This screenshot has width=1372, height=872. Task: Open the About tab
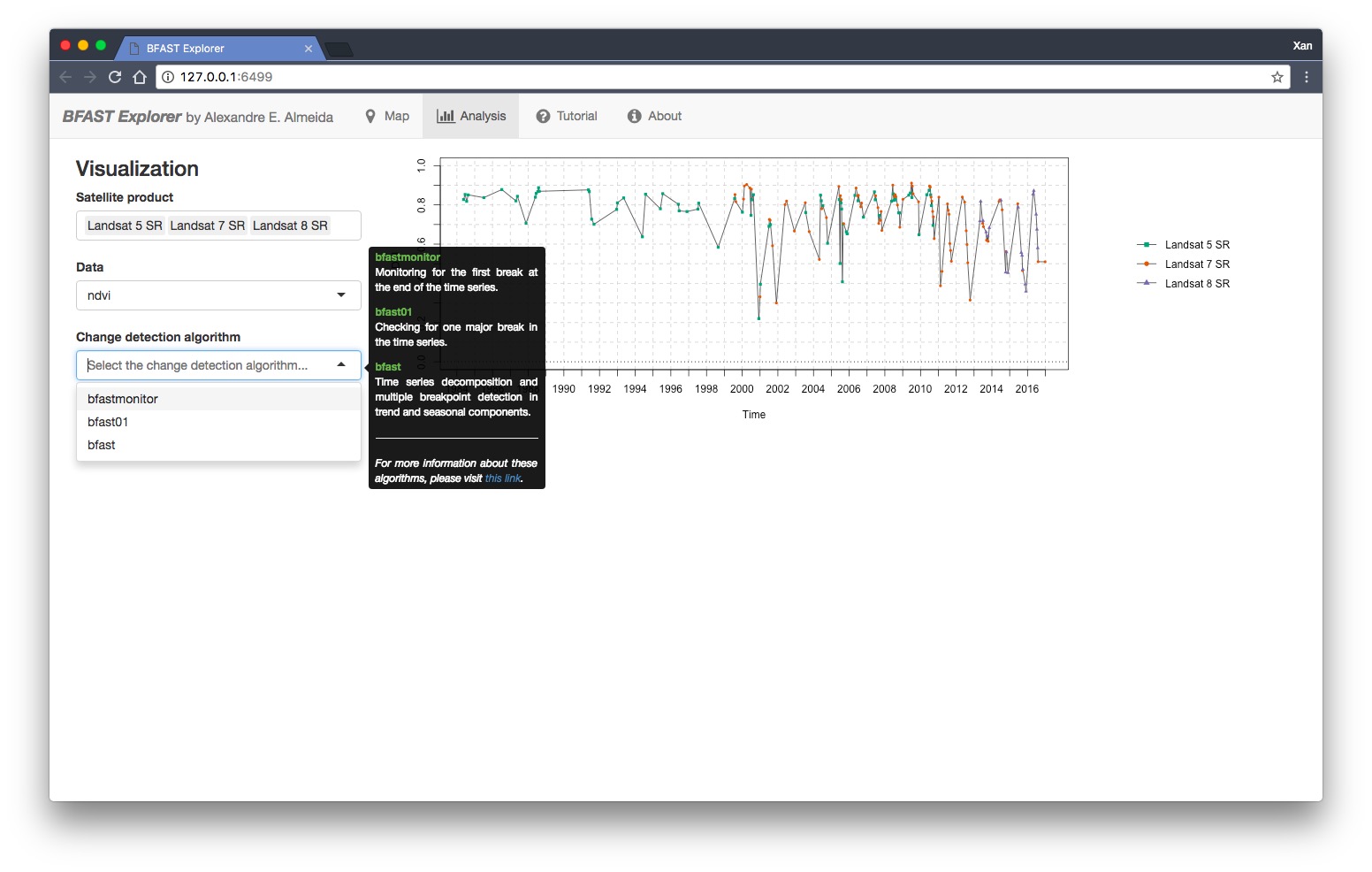click(x=654, y=116)
